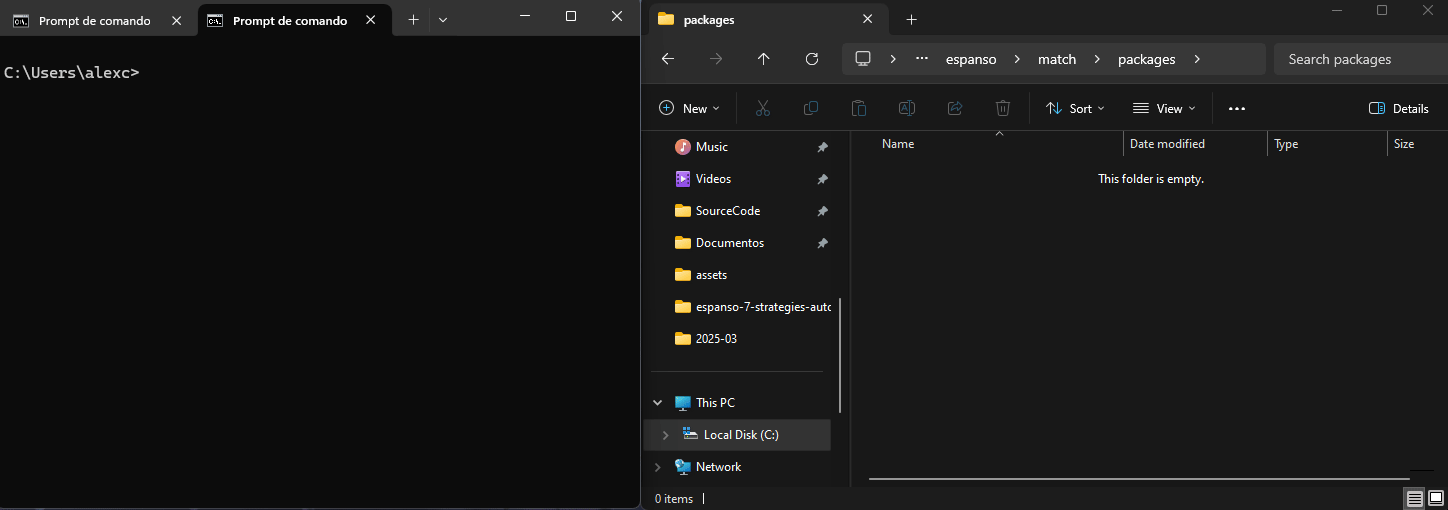Viewport: 1448px width, 510px height.
Task: Open the New item menu
Action: tap(689, 108)
